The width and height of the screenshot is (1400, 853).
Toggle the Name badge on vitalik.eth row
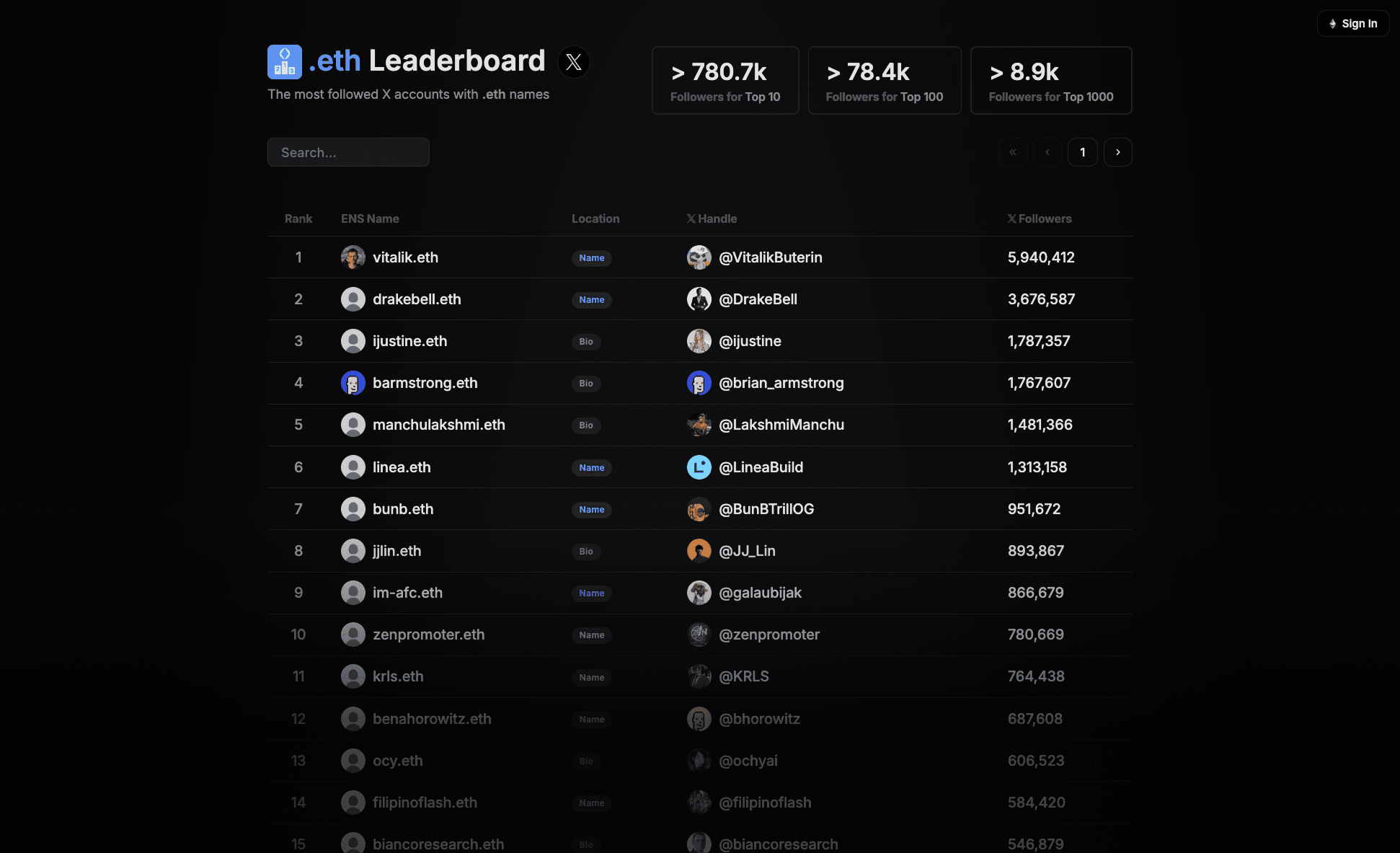click(x=592, y=257)
